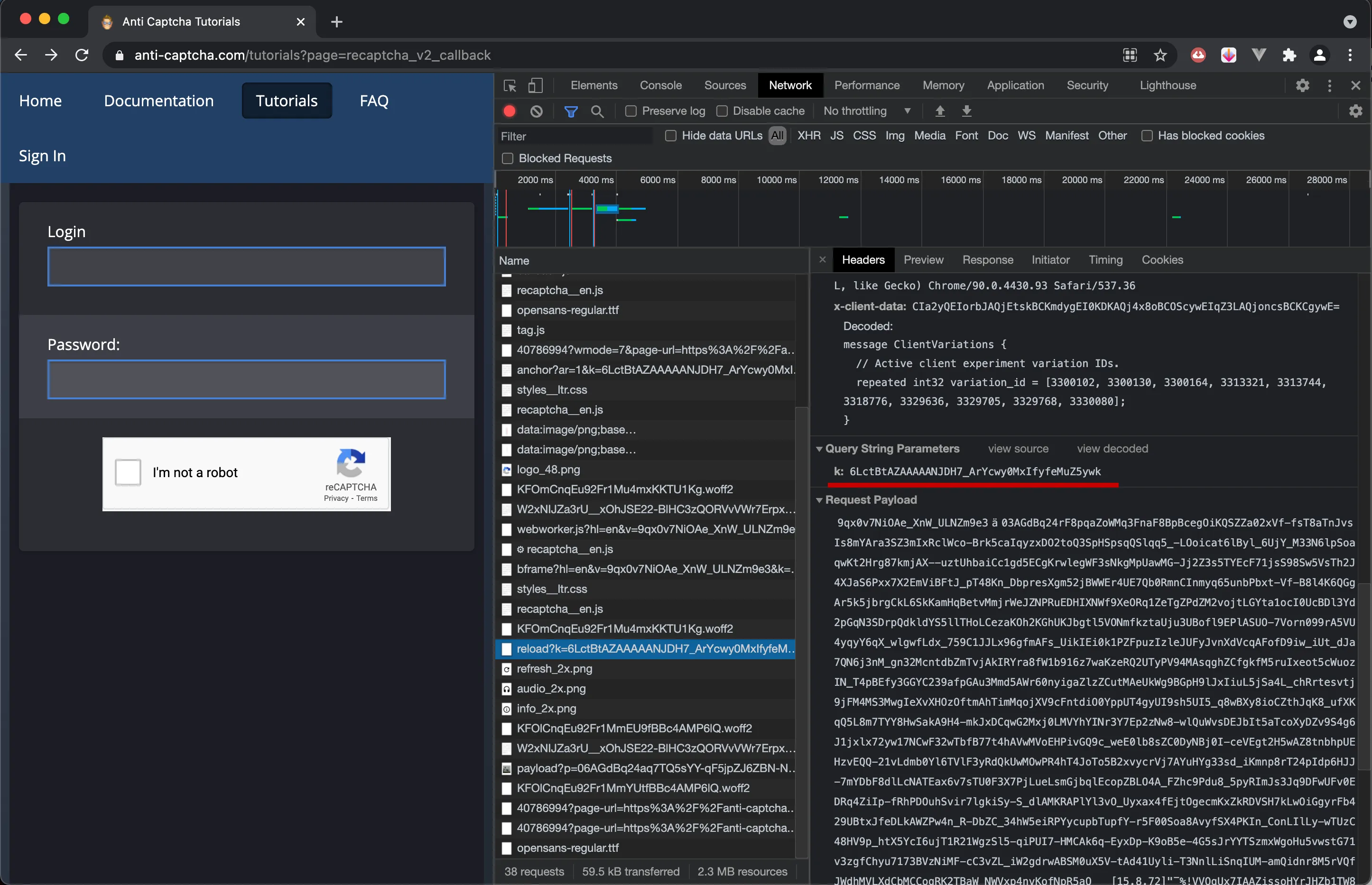Open Chrome's three-dot menu
The image size is (1372, 885).
click(x=1350, y=55)
